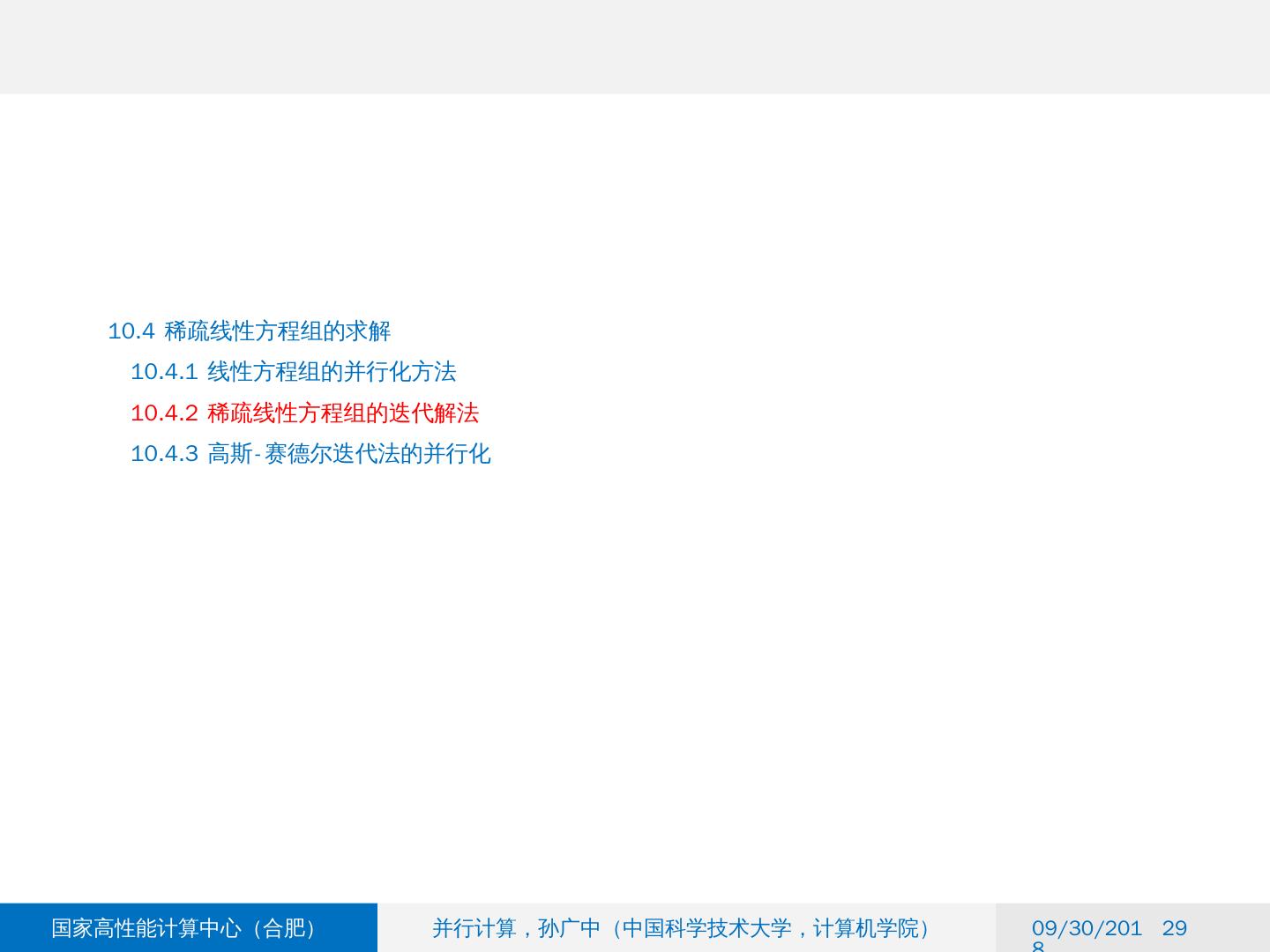The height and width of the screenshot is (952, 1270).
Task: Click the slide number 29
Action: [x=1174, y=928]
